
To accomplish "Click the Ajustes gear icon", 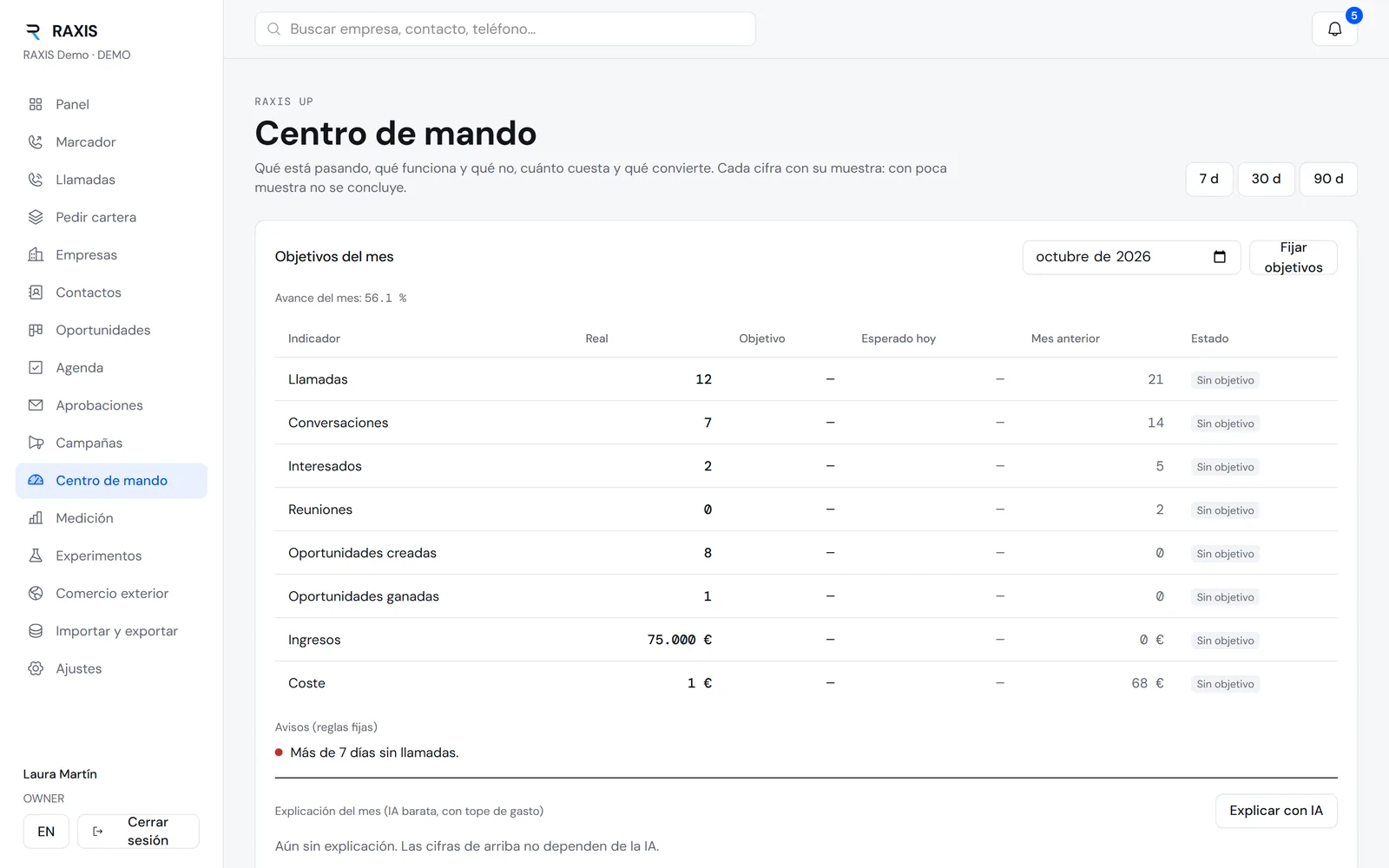I will click(36, 668).
